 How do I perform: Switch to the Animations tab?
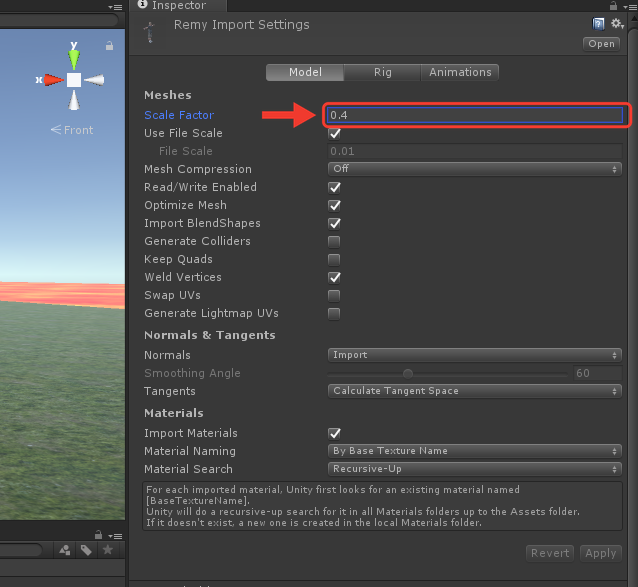point(460,72)
